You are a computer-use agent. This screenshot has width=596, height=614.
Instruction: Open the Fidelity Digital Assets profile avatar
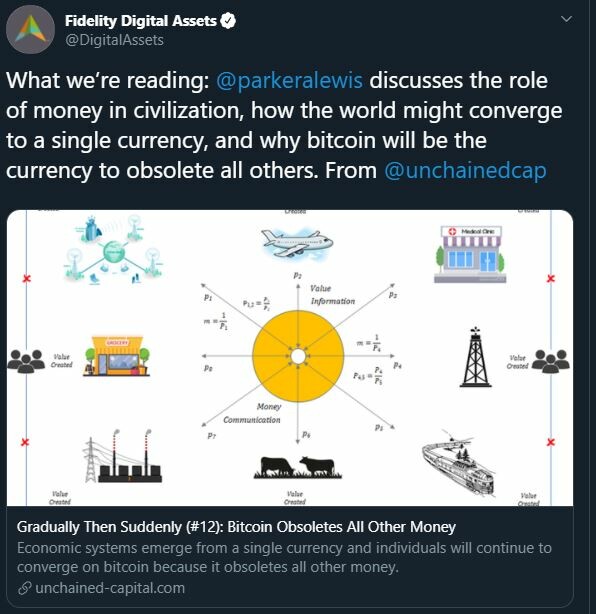click(31, 30)
